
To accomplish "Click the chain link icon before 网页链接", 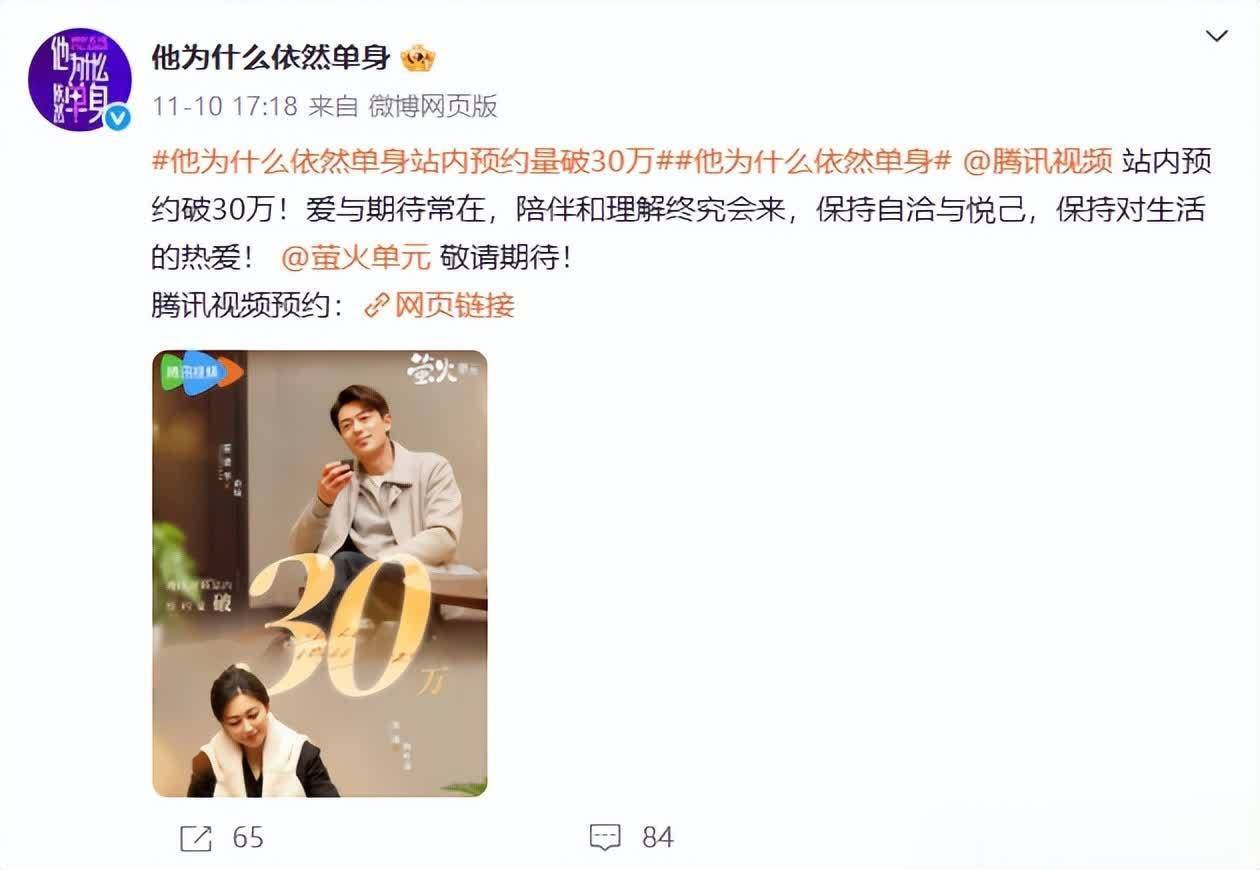I will tap(377, 305).
